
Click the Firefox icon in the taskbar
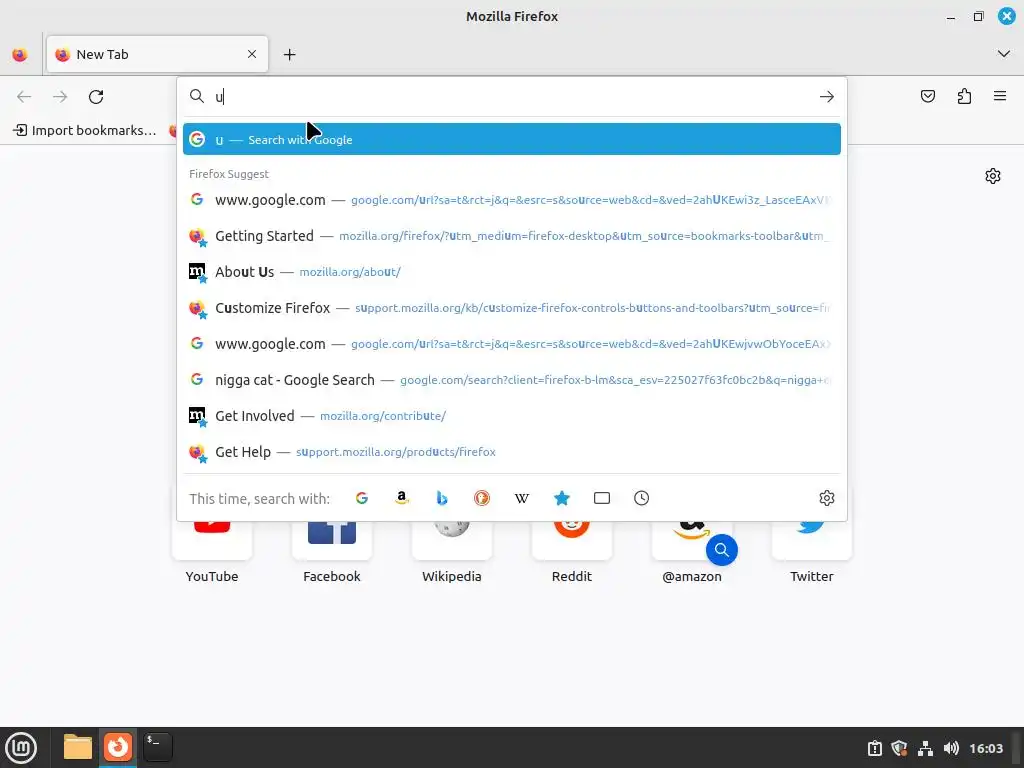point(118,747)
